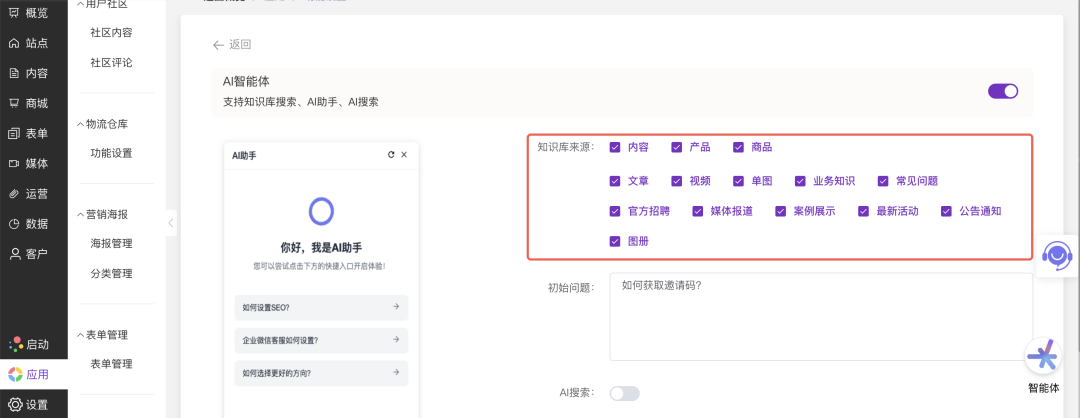Uncheck the 官方招聘 checkbox

point(615,211)
